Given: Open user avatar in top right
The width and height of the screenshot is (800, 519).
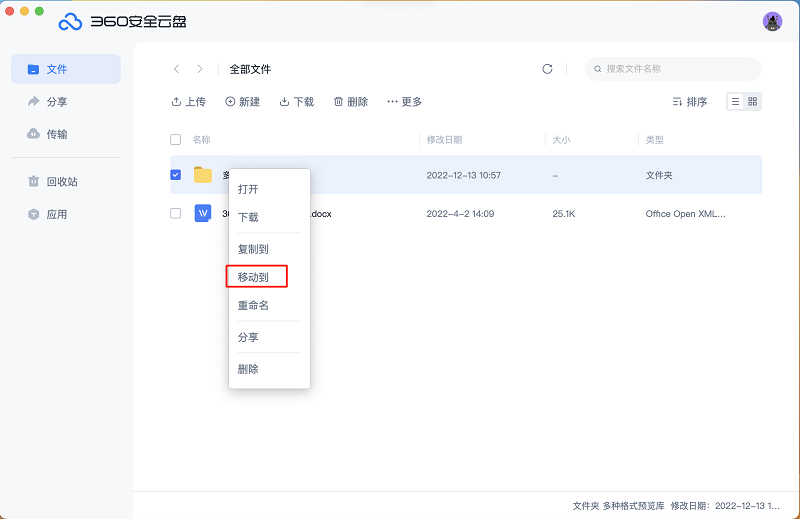Looking at the screenshot, I should (x=772, y=21).
